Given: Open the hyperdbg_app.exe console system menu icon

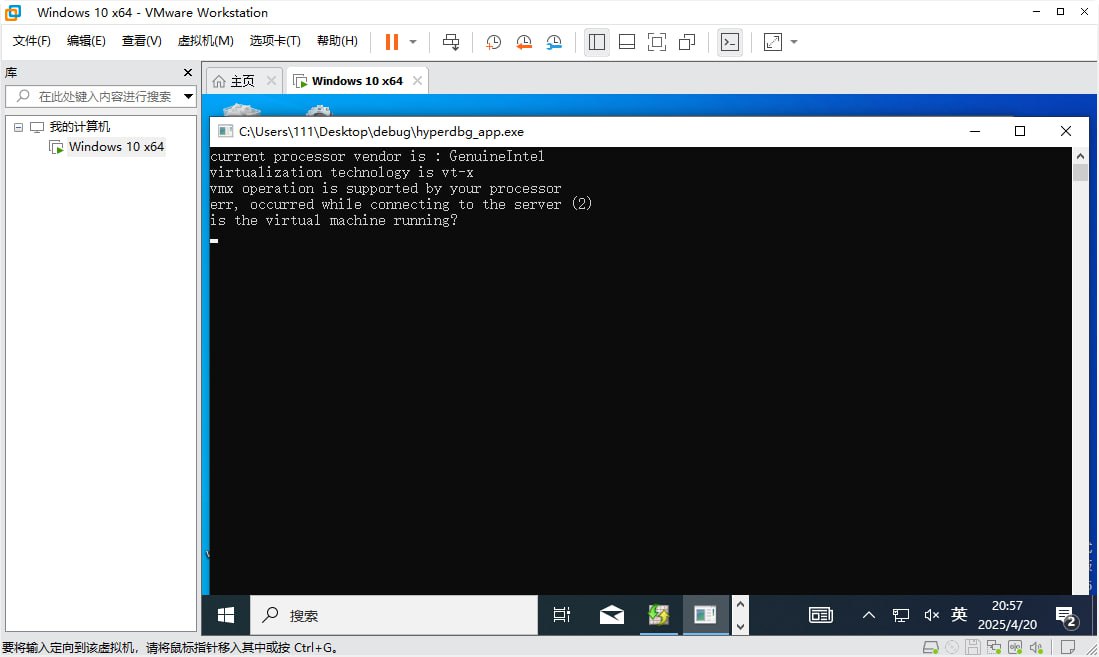Looking at the screenshot, I should pos(225,131).
